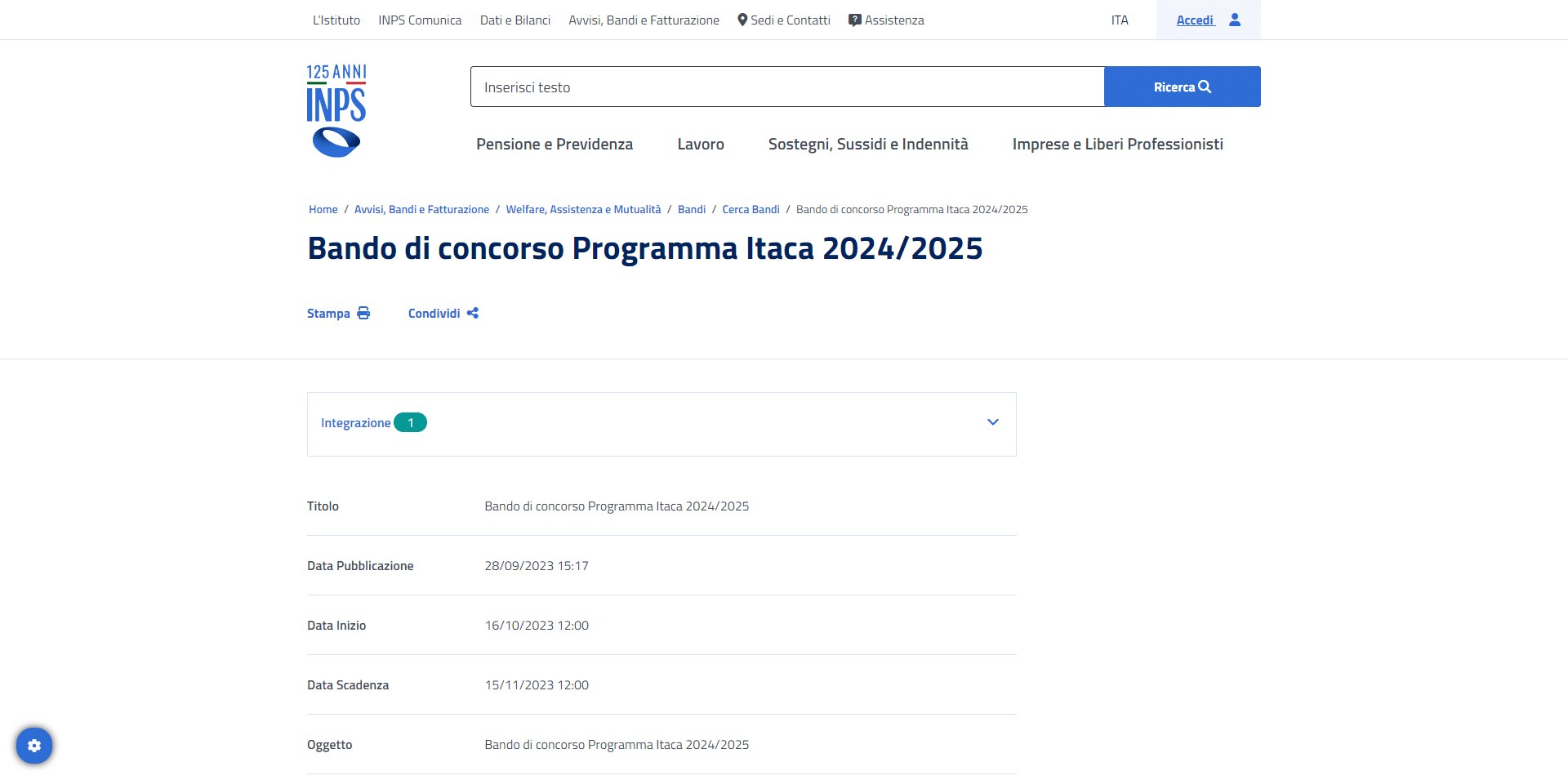Click the last breadcrumb Bando di concorso text
The width and height of the screenshot is (1568, 780).
(x=912, y=210)
